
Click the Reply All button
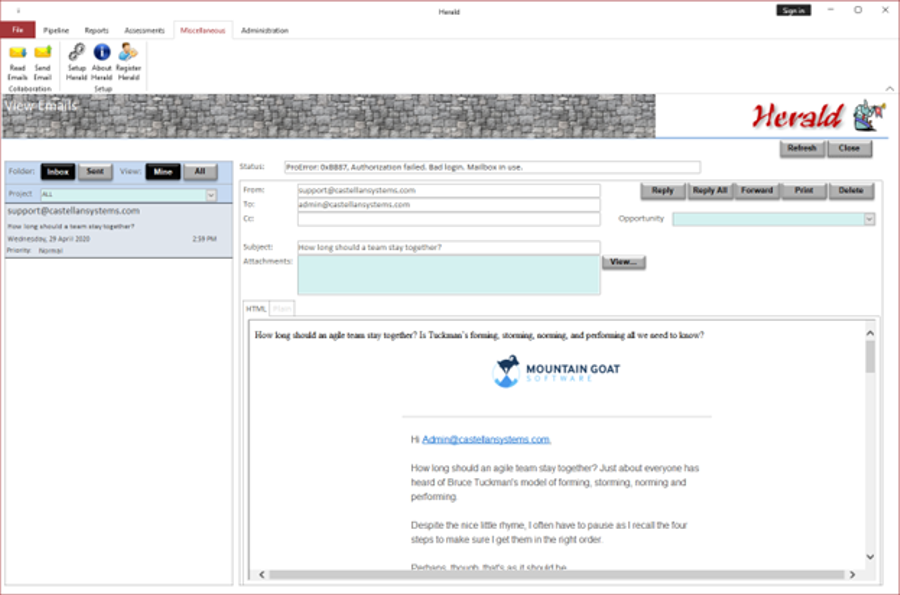click(710, 190)
